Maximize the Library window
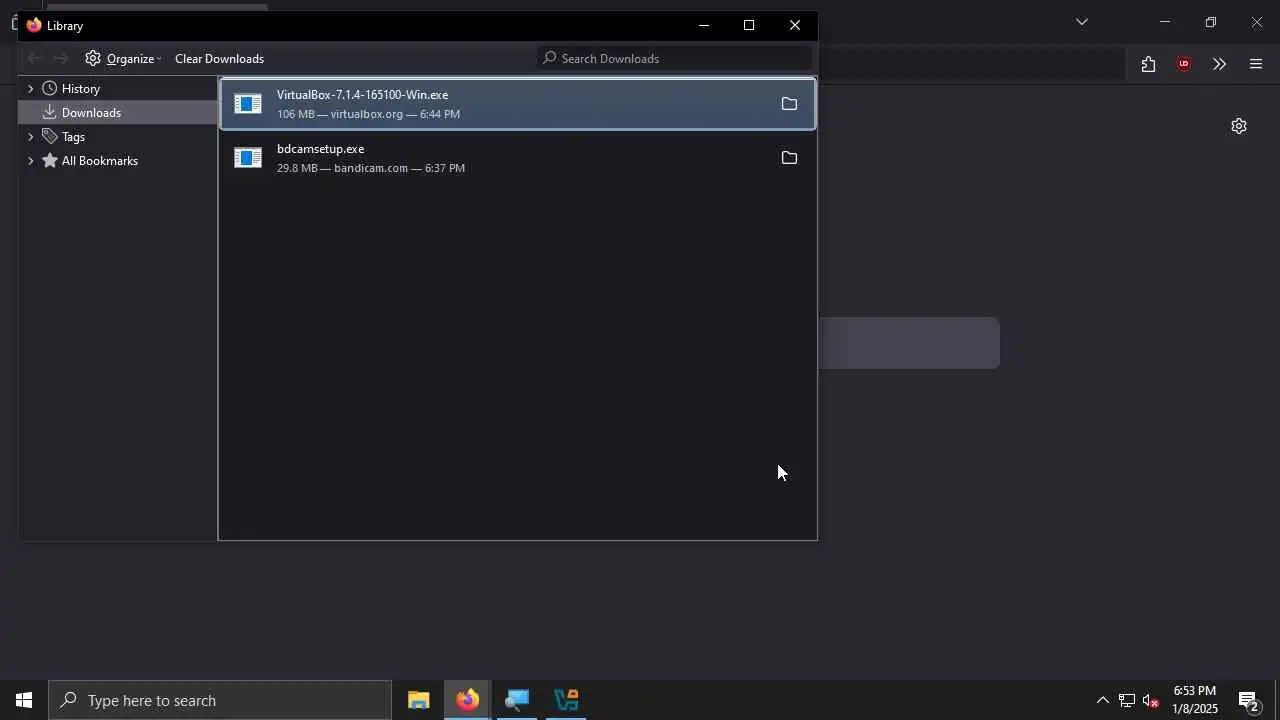 (749, 25)
